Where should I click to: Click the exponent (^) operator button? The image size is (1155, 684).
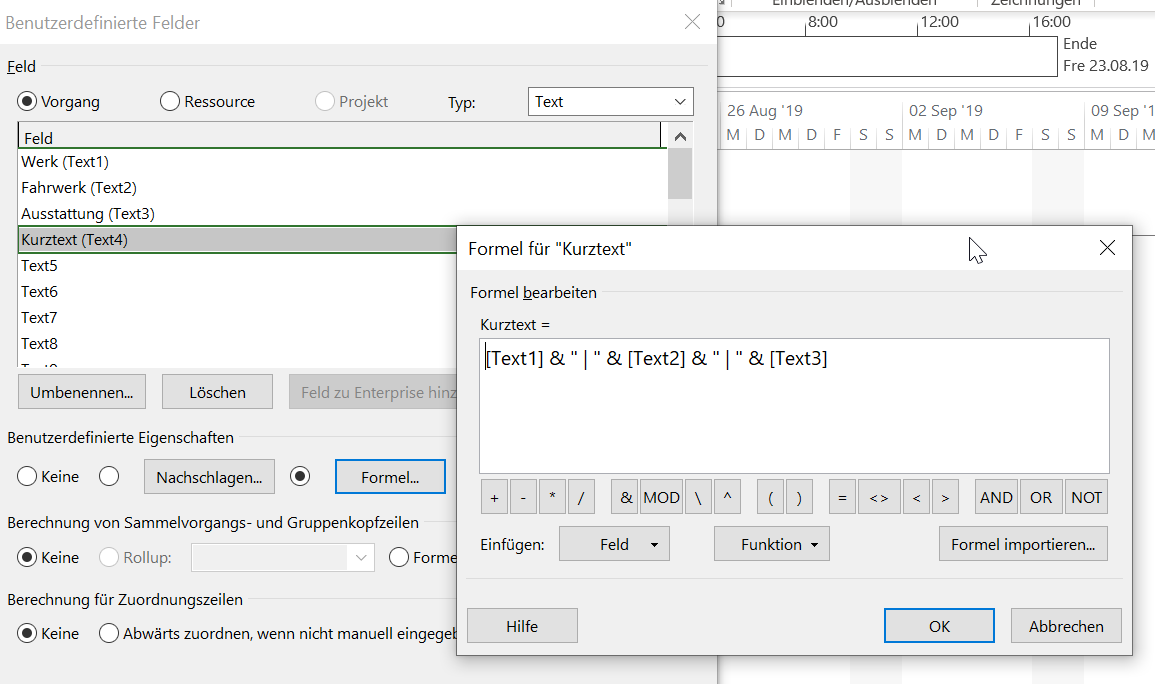[726, 497]
